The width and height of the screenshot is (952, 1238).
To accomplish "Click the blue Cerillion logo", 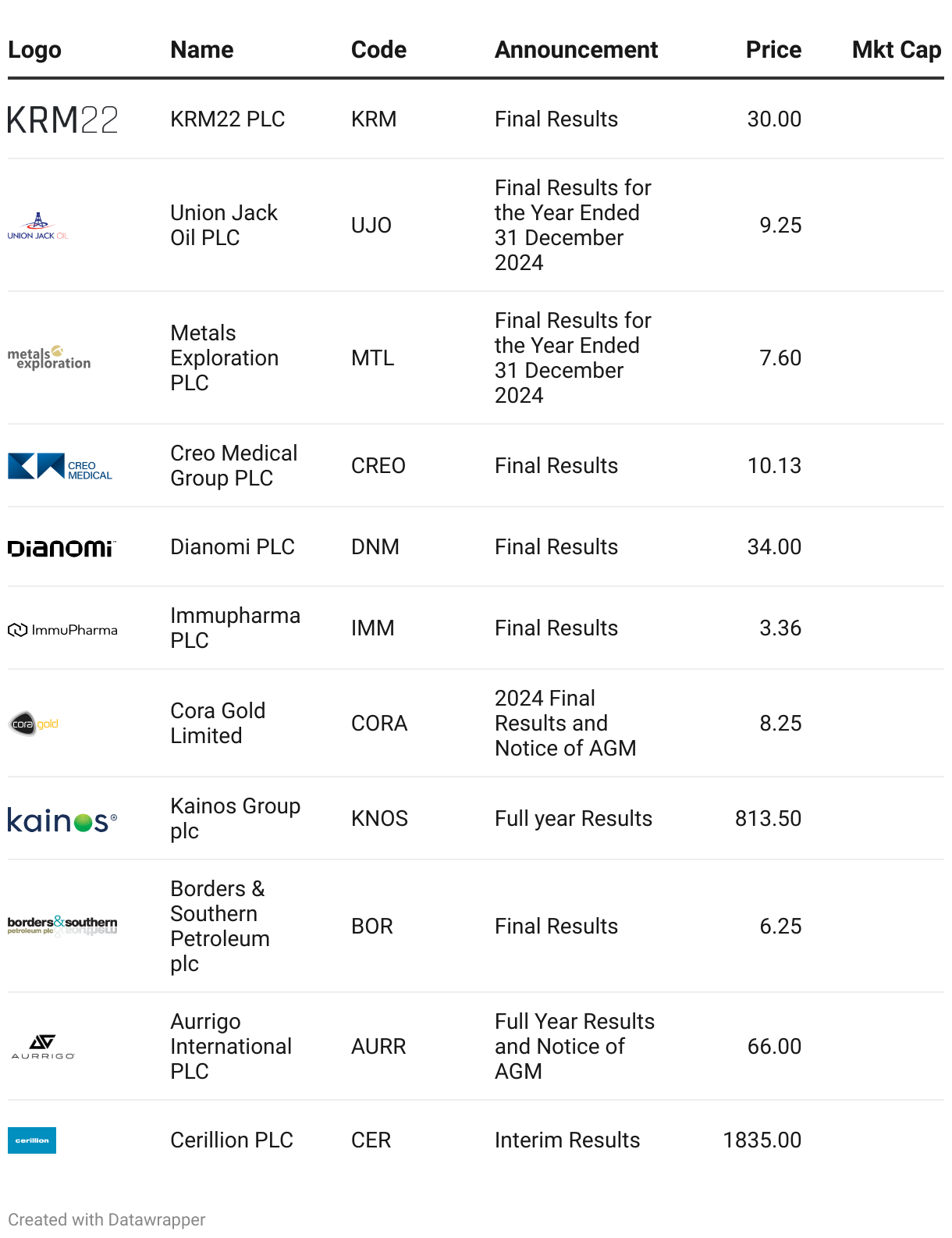I will pos(32,1140).
